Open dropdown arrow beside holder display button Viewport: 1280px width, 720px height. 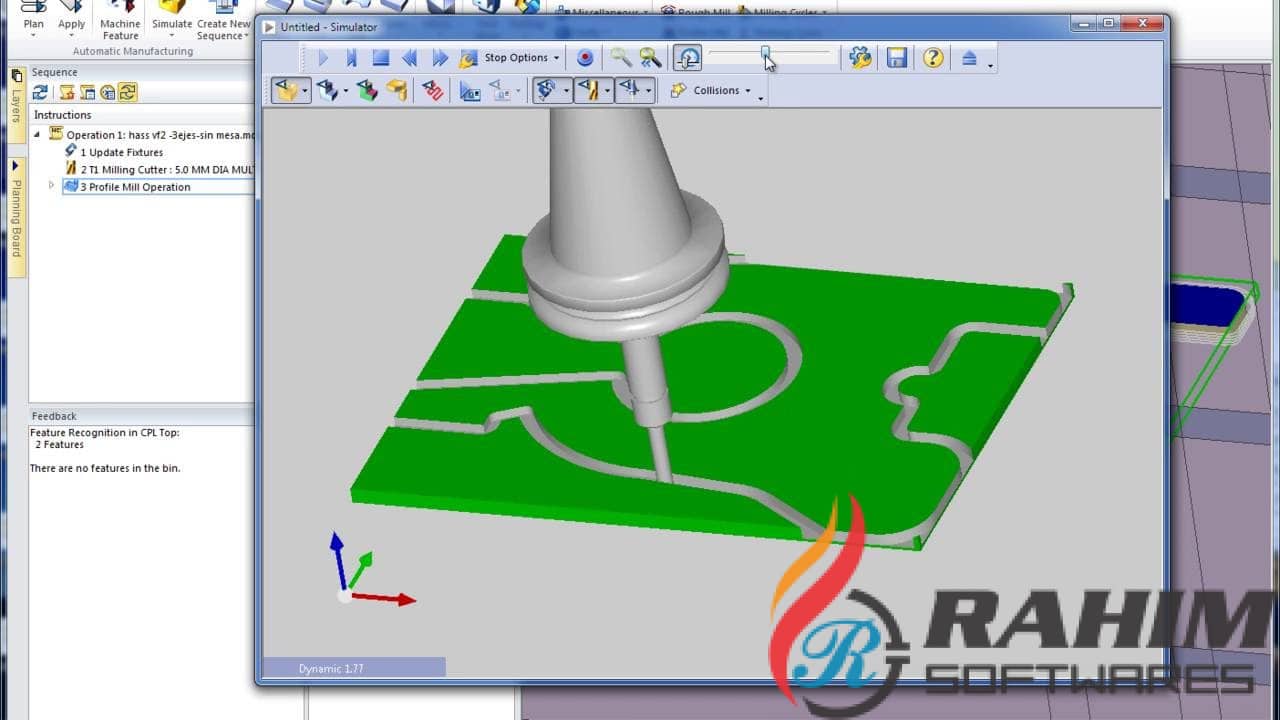click(x=648, y=91)
